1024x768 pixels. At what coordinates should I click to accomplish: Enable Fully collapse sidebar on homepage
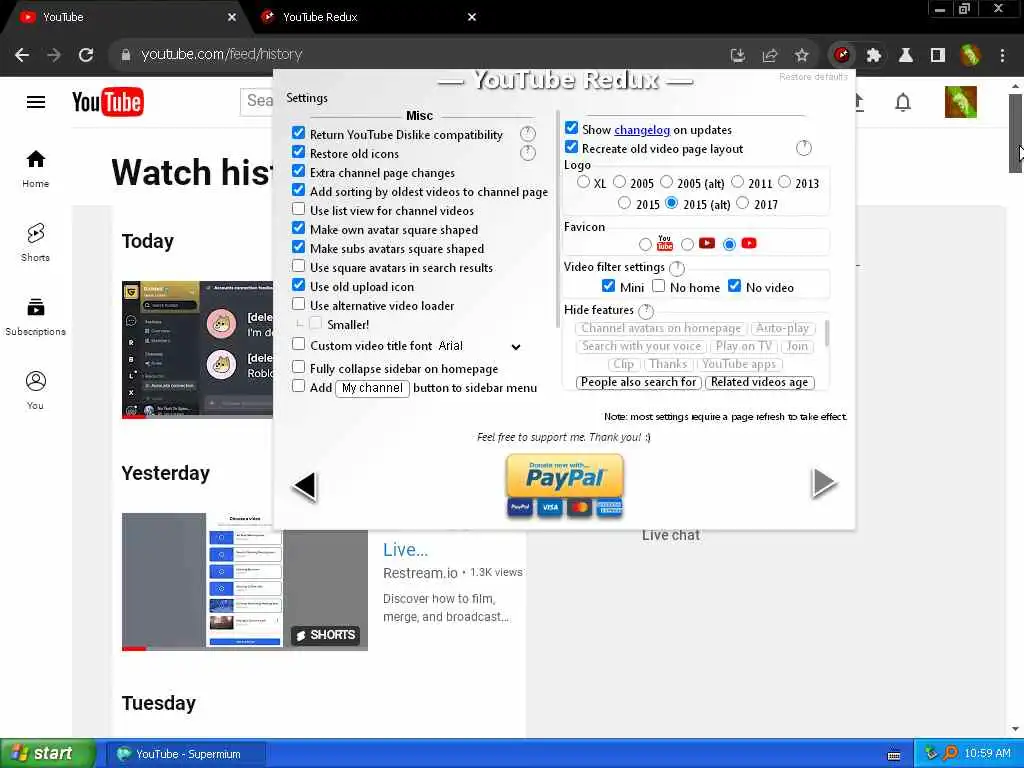298,366
